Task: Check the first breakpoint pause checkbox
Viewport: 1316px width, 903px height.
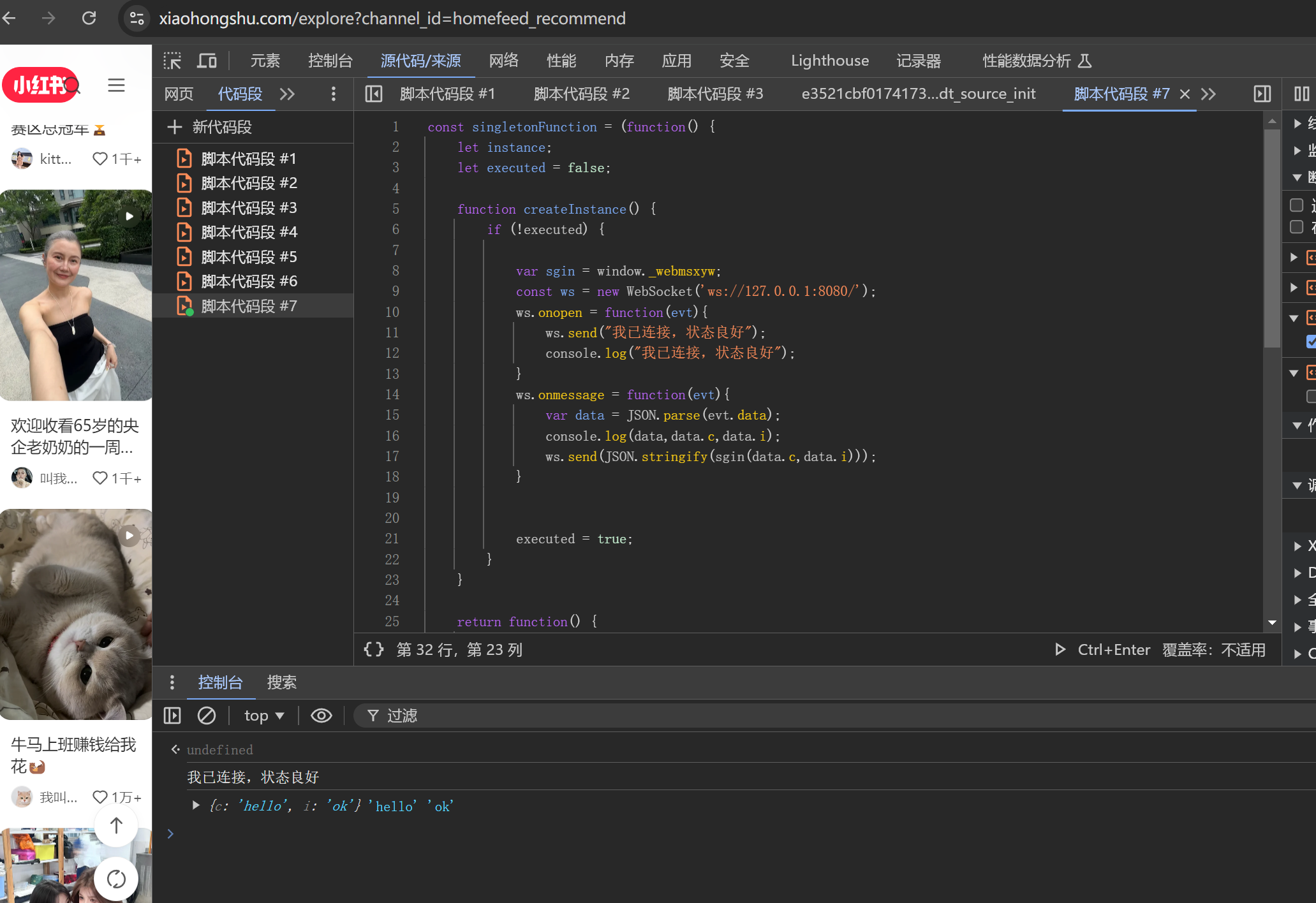Action: [x=1296, y=205]
